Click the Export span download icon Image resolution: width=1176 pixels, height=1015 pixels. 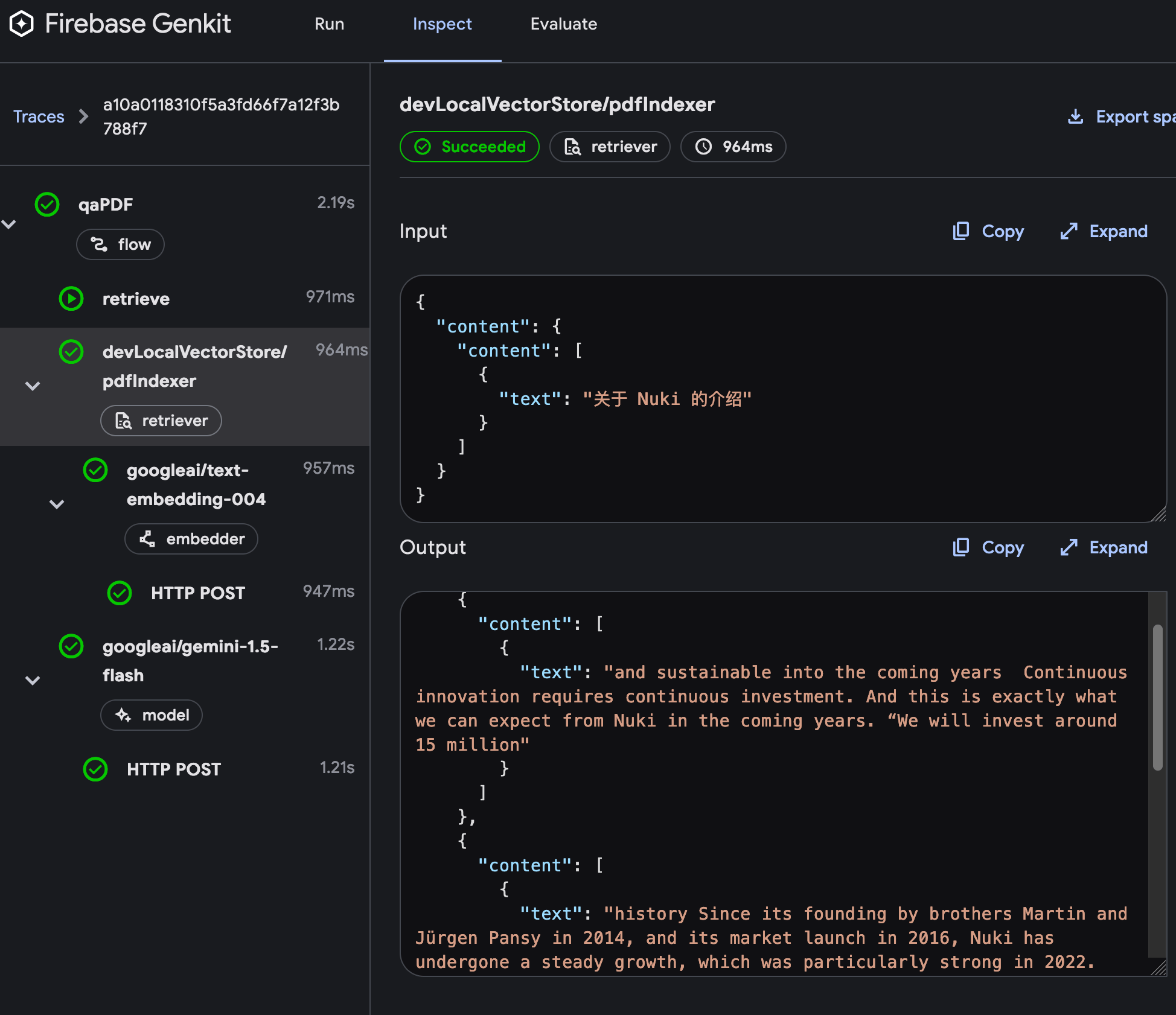(x=1075, y=116)
